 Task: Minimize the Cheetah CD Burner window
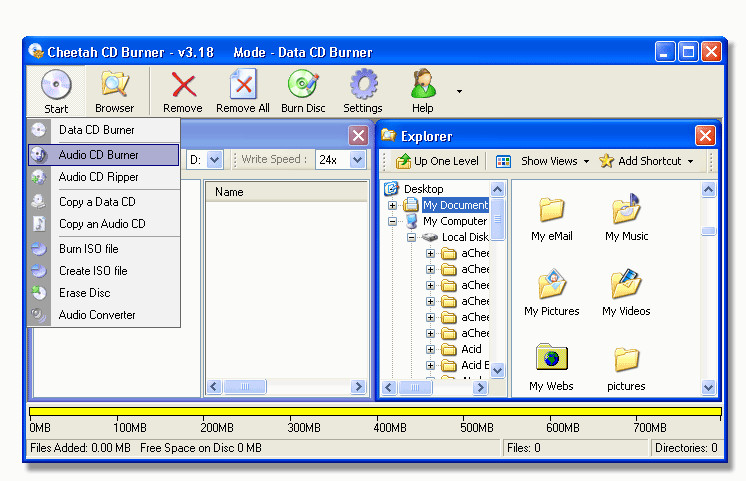(665, 51)
